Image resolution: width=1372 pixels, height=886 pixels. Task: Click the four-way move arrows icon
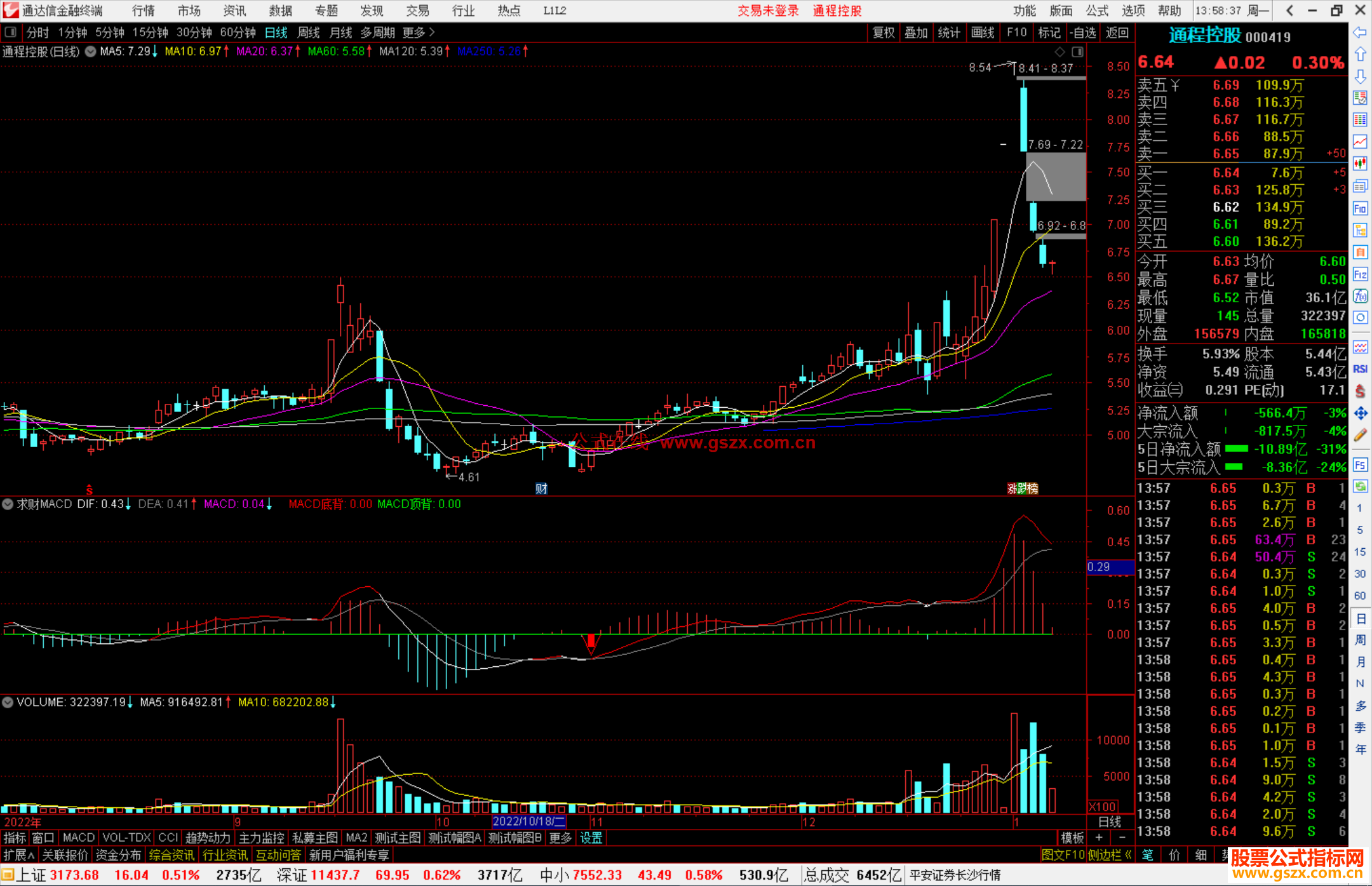point(1360,413)
